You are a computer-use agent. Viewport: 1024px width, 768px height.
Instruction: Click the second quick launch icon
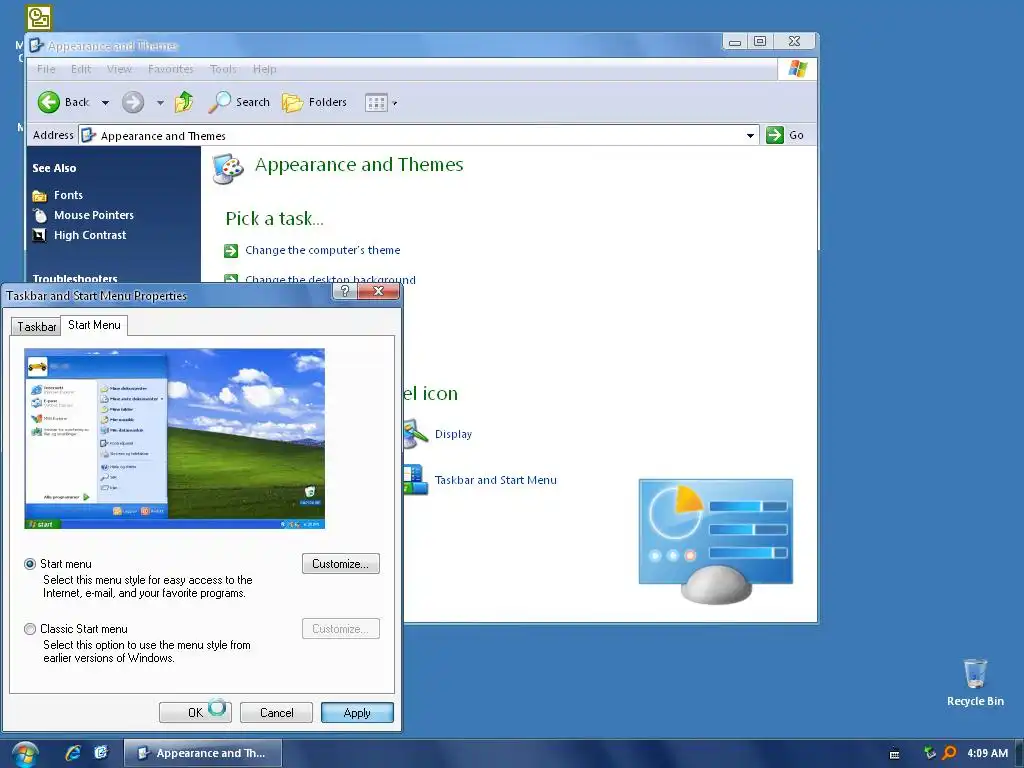[101, 753]
